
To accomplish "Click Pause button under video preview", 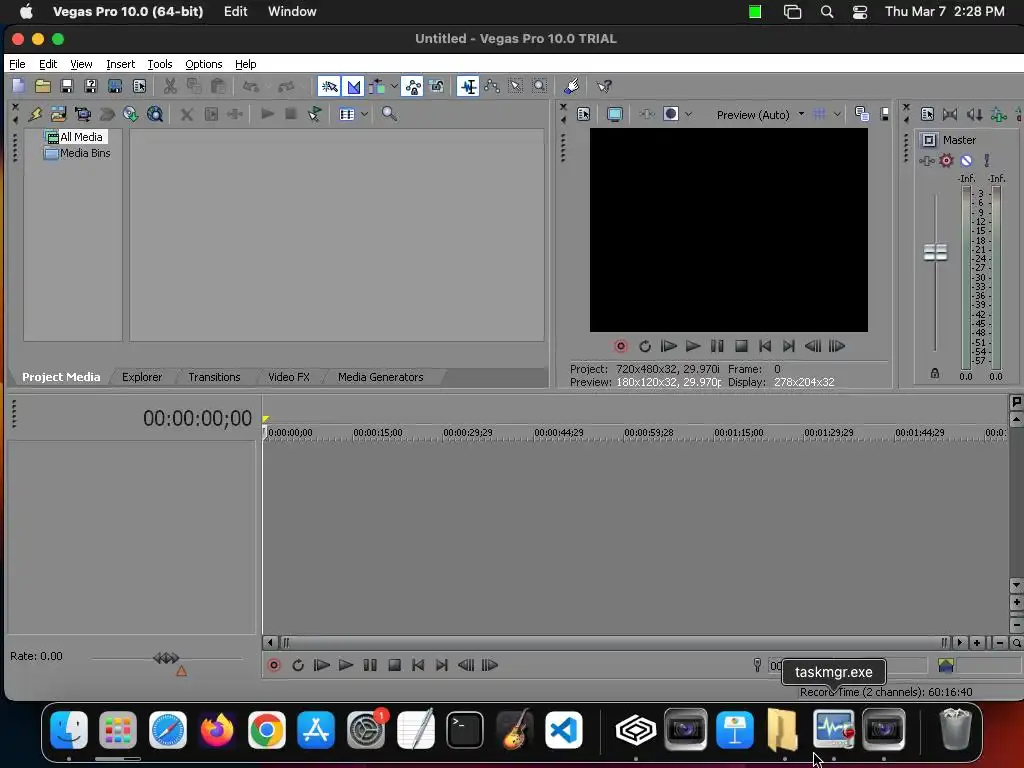I will 717,346.
